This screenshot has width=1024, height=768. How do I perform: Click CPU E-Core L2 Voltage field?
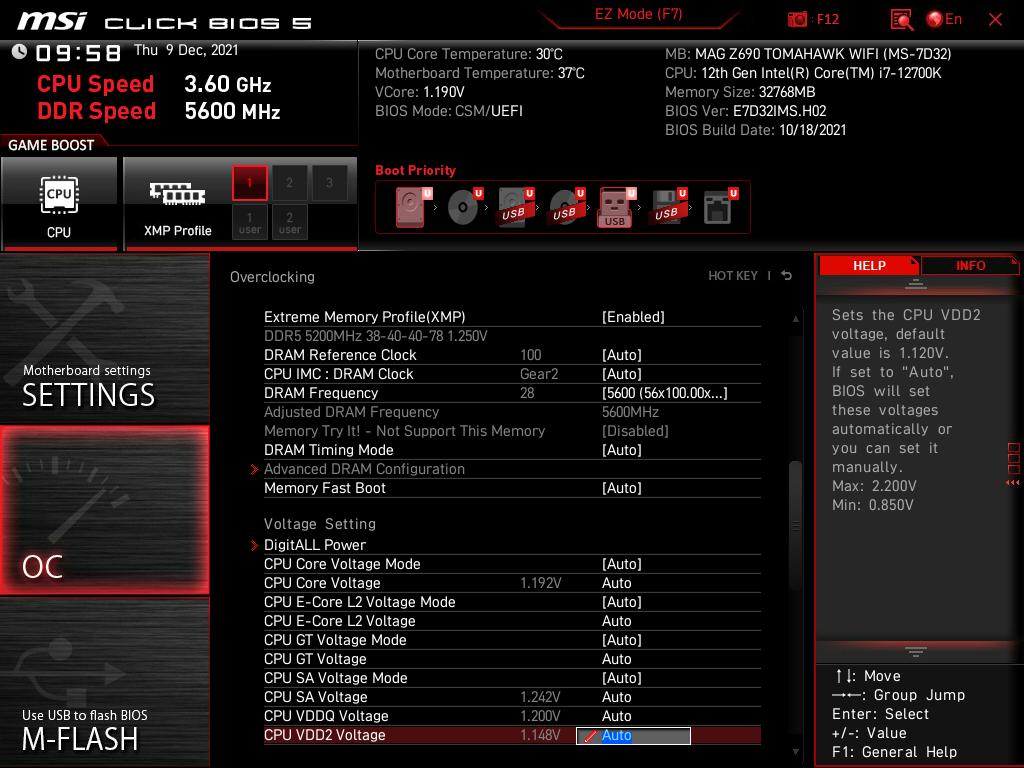pyautogui.click(x=616, y=620)
